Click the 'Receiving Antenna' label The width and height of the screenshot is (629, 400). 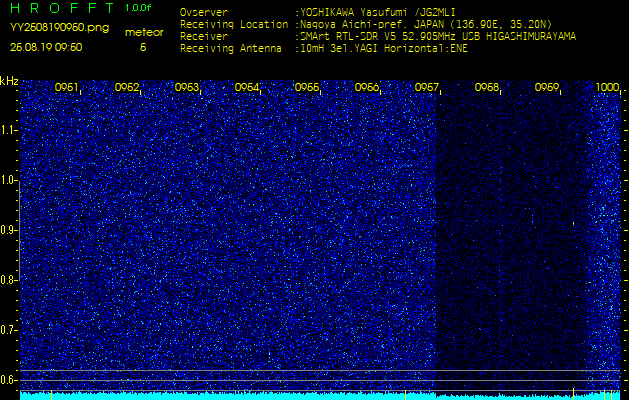click(231, 49)
